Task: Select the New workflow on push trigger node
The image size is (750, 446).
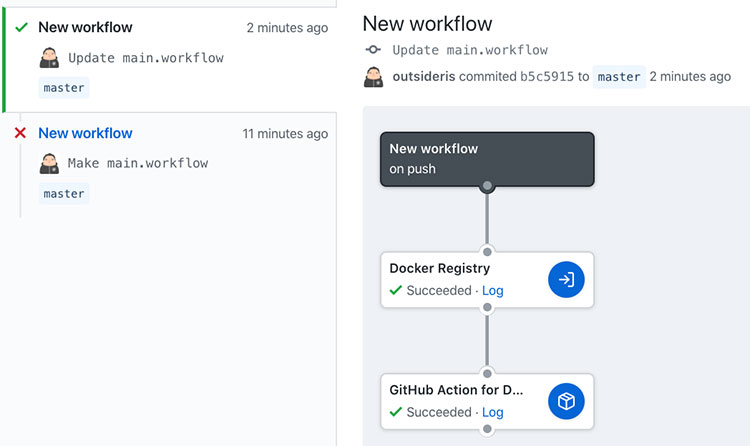Action: pos(487,159)
